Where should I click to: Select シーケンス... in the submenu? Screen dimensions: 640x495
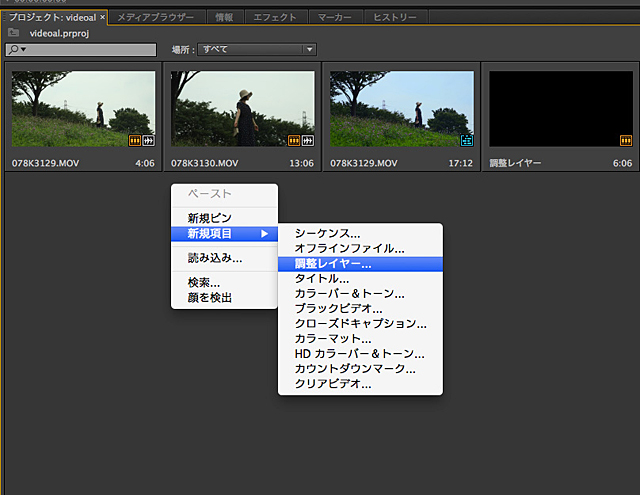point(360,233)
